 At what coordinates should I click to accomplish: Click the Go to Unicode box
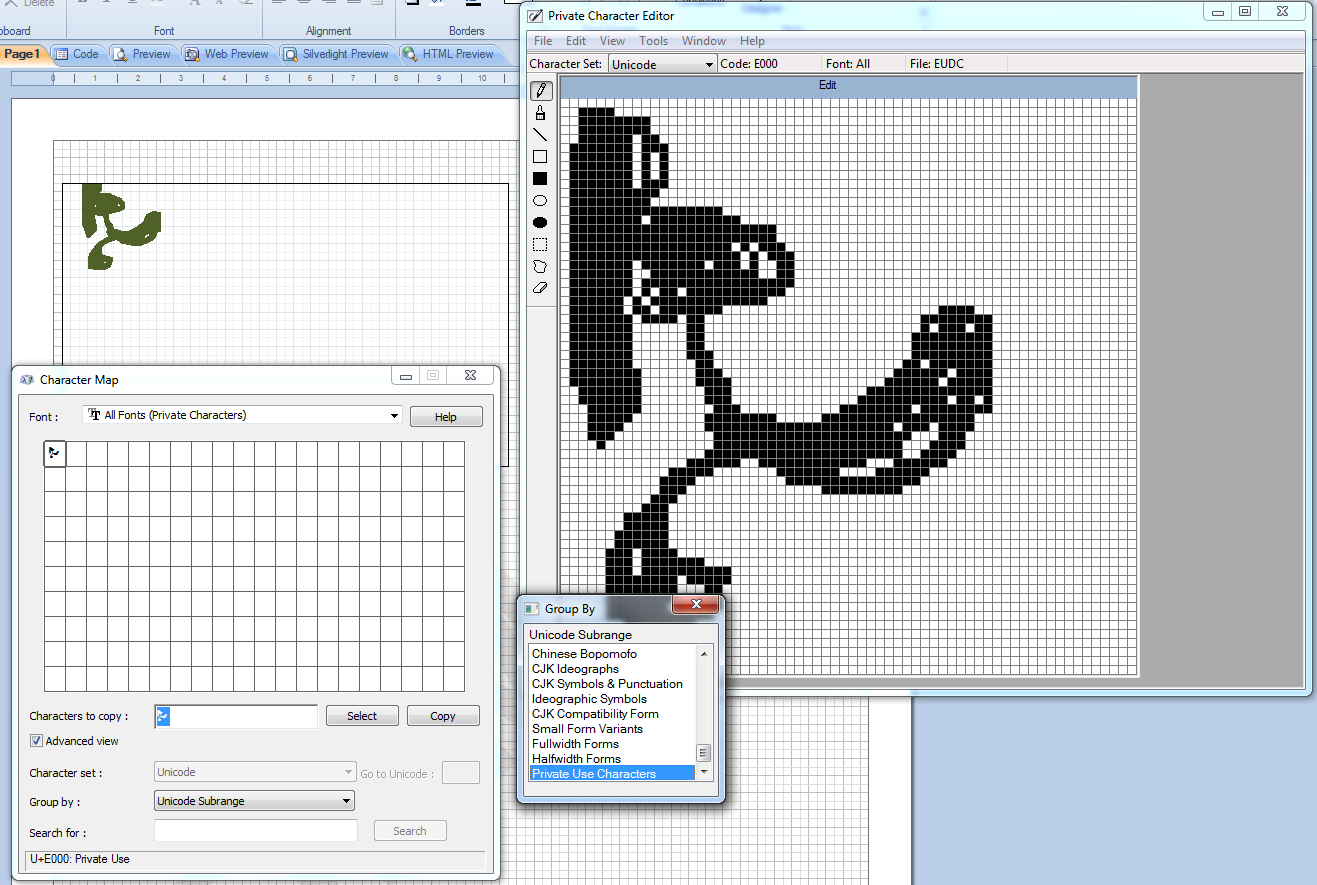(x=461, y=772)
